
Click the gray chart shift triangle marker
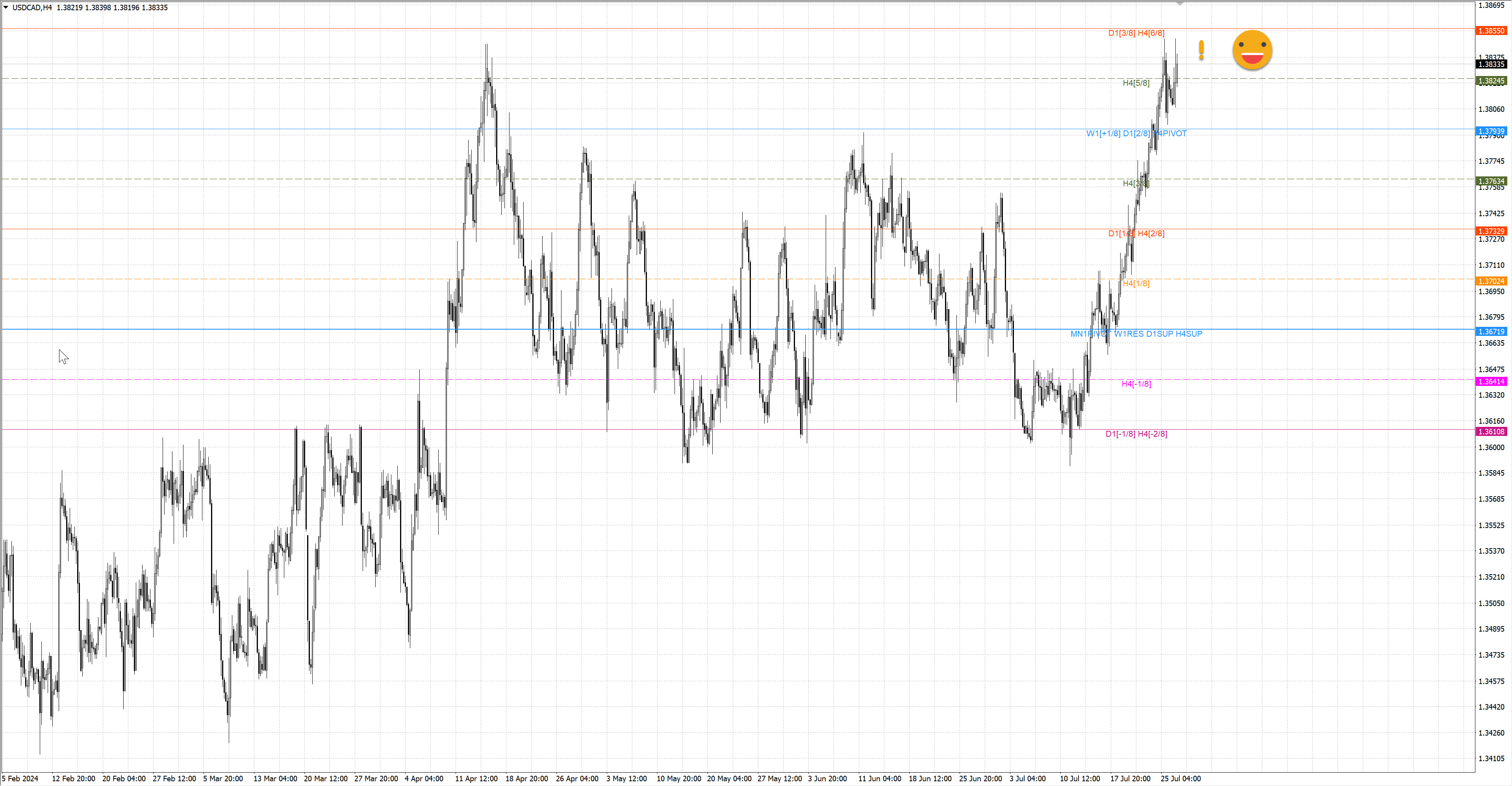pyautogui.click(x=1180, y=4)
